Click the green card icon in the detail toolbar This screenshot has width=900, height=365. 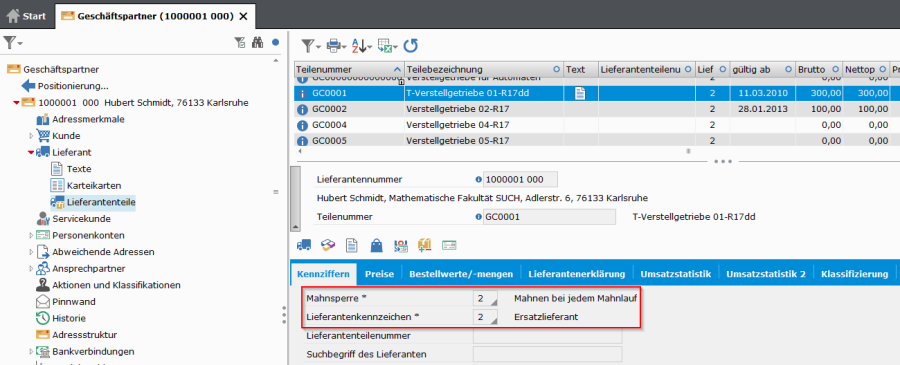tap(449, 246)
